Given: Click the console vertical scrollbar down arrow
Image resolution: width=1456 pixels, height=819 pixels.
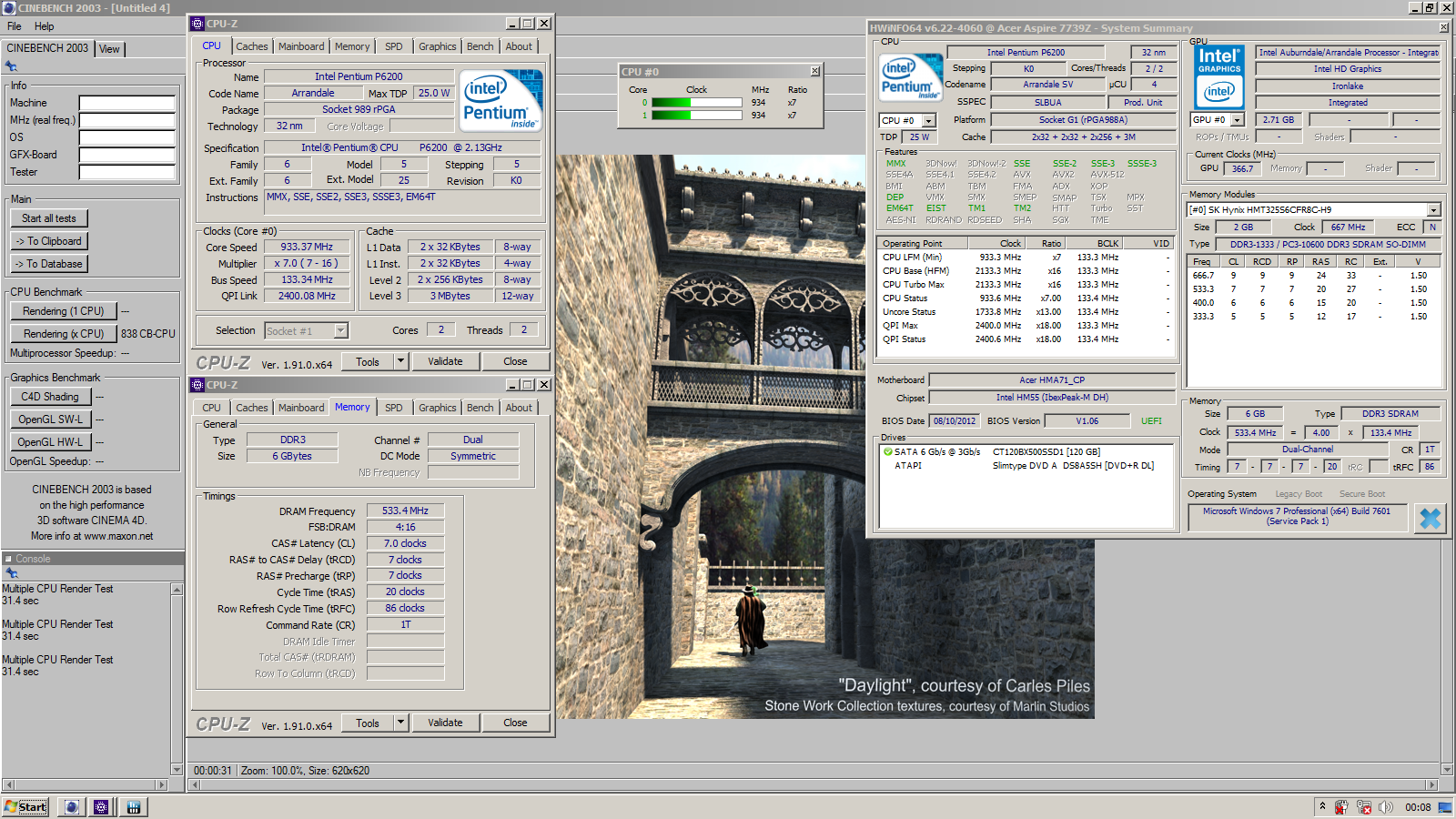Looking at the screenshot, I should point(177,769).
